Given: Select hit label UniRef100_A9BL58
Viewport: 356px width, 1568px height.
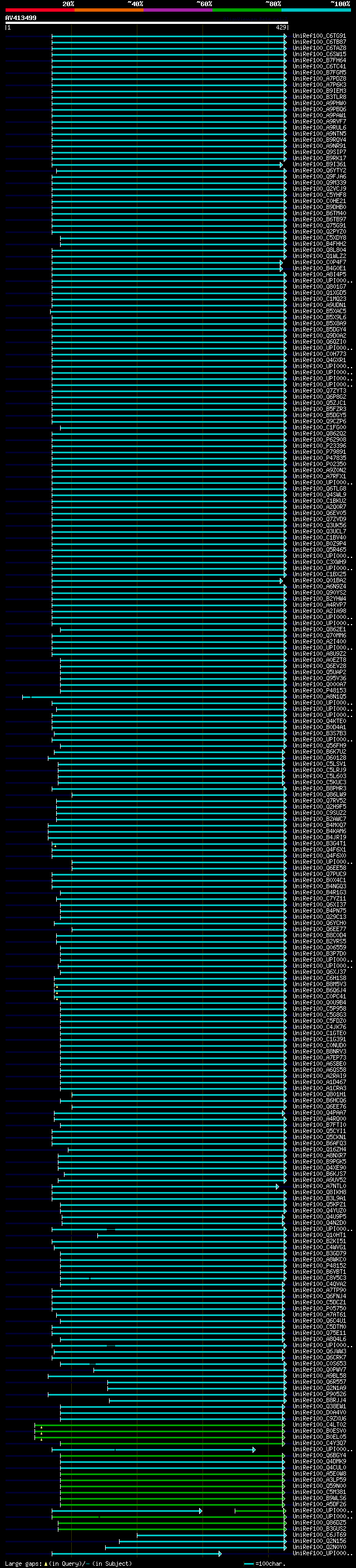Looking at the screenshot, I should pos(319,1376).
